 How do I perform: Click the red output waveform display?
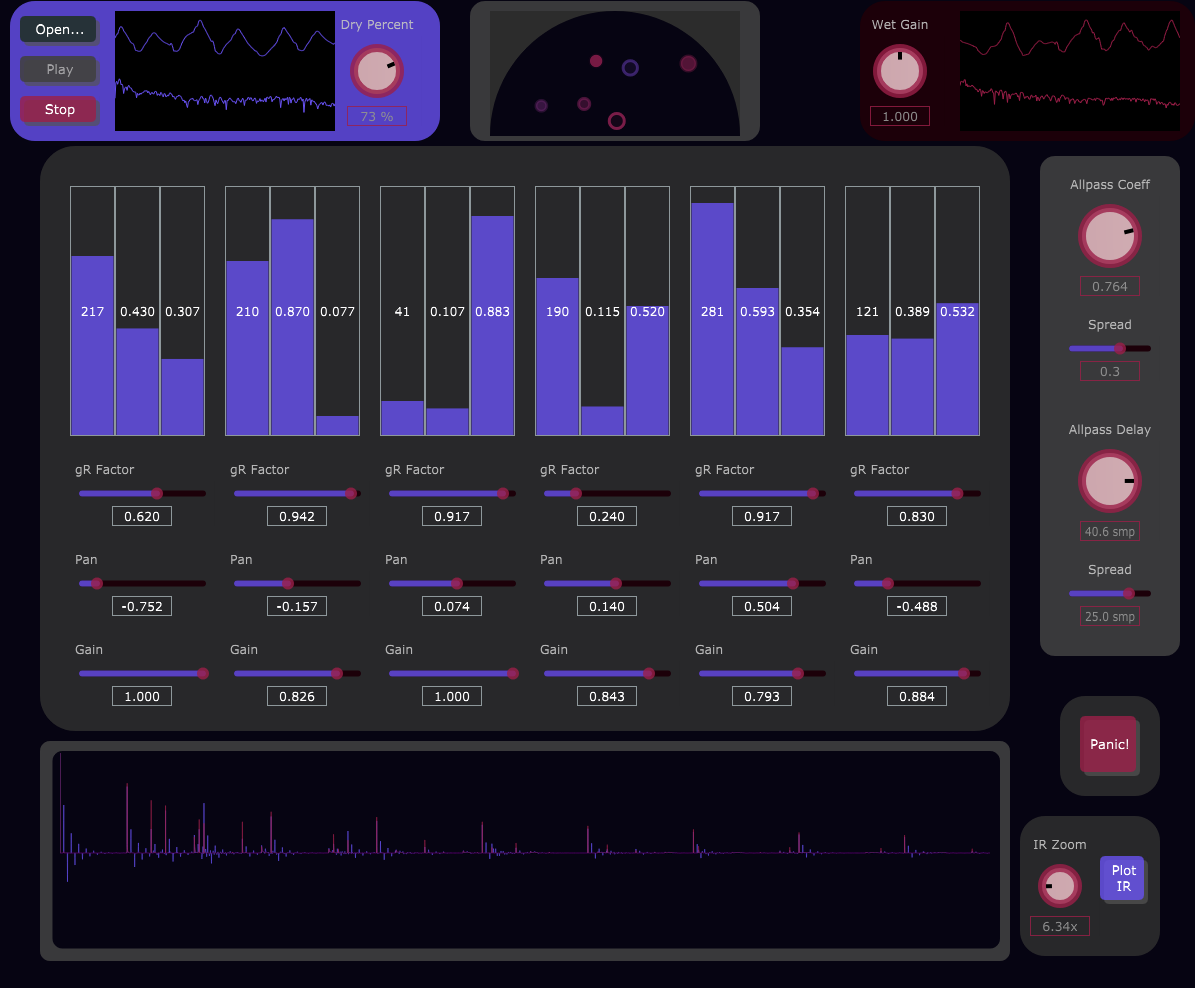(x=1070, y=70)
